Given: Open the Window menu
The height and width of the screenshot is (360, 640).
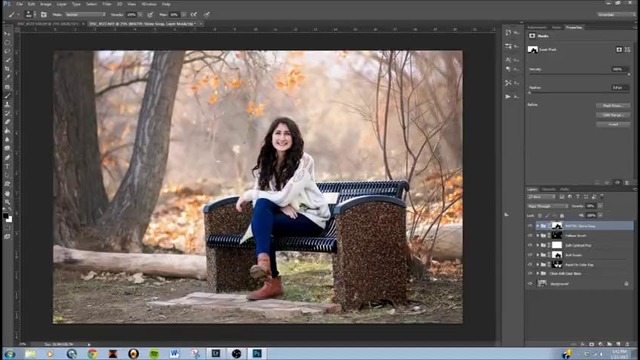Looking at the screenshot, I should coord(149,4).
